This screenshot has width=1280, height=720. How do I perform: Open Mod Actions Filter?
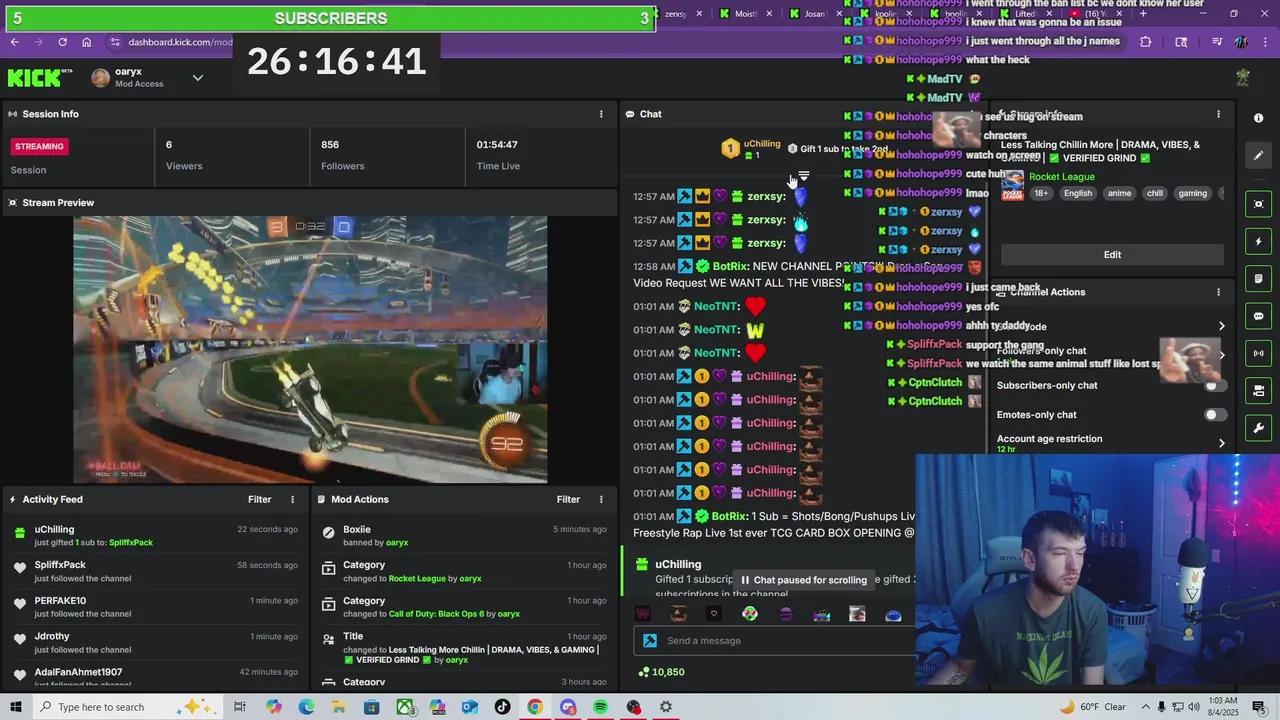(x=568, y=499)
